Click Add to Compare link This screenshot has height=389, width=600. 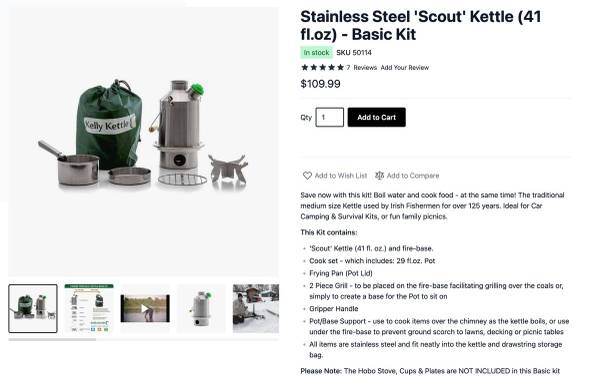[x=413, y=176]
